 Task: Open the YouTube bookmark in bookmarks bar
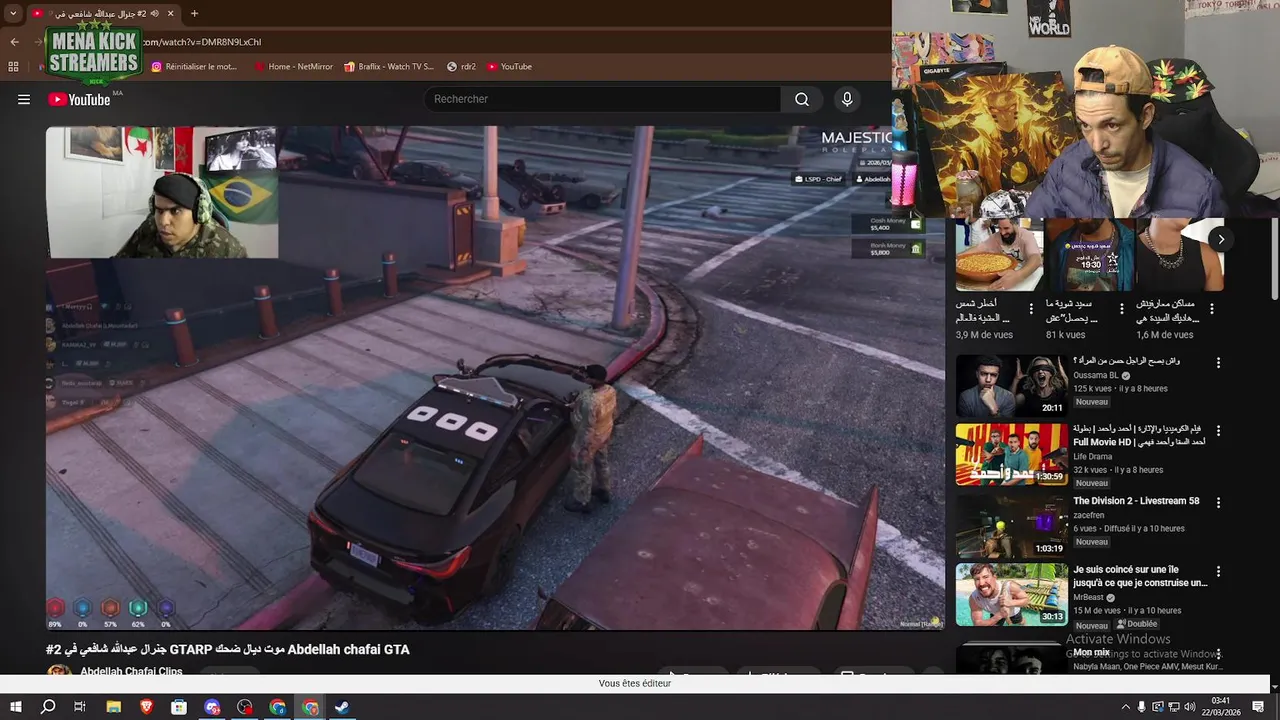click(x=510, y=67)
